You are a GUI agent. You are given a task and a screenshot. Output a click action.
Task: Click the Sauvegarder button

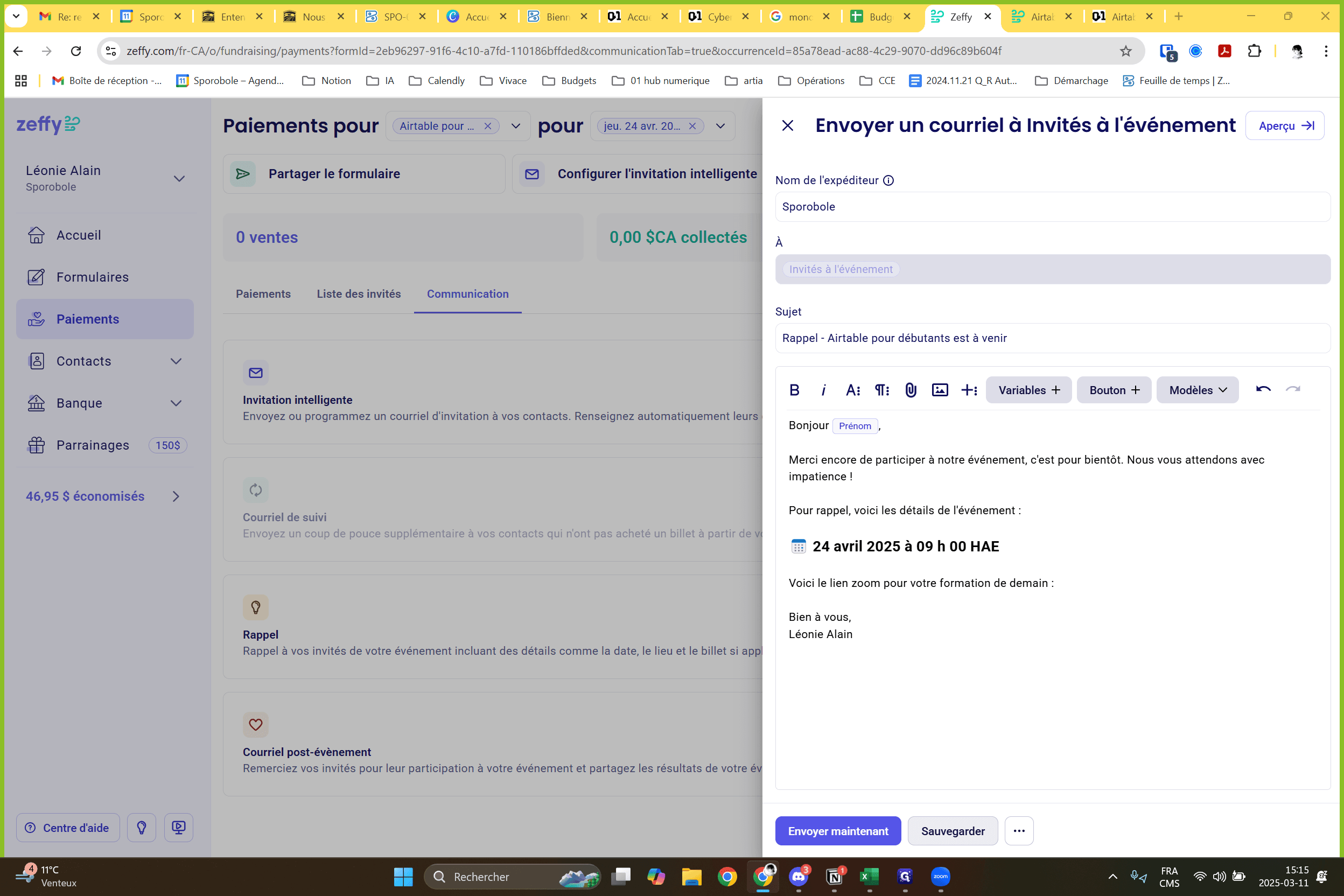click(953, 831)
